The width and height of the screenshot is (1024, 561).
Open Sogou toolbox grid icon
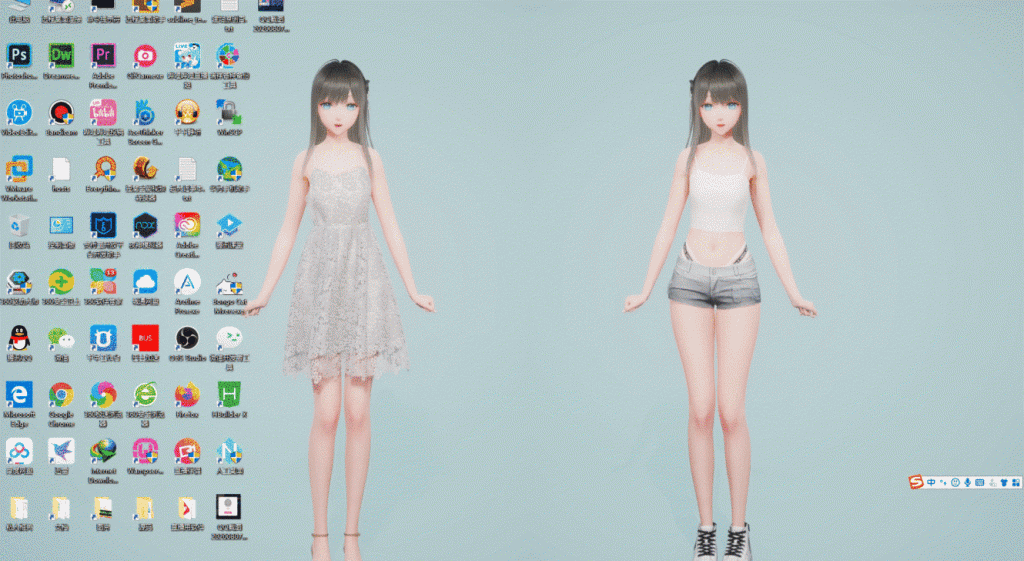pos(1015,483)
